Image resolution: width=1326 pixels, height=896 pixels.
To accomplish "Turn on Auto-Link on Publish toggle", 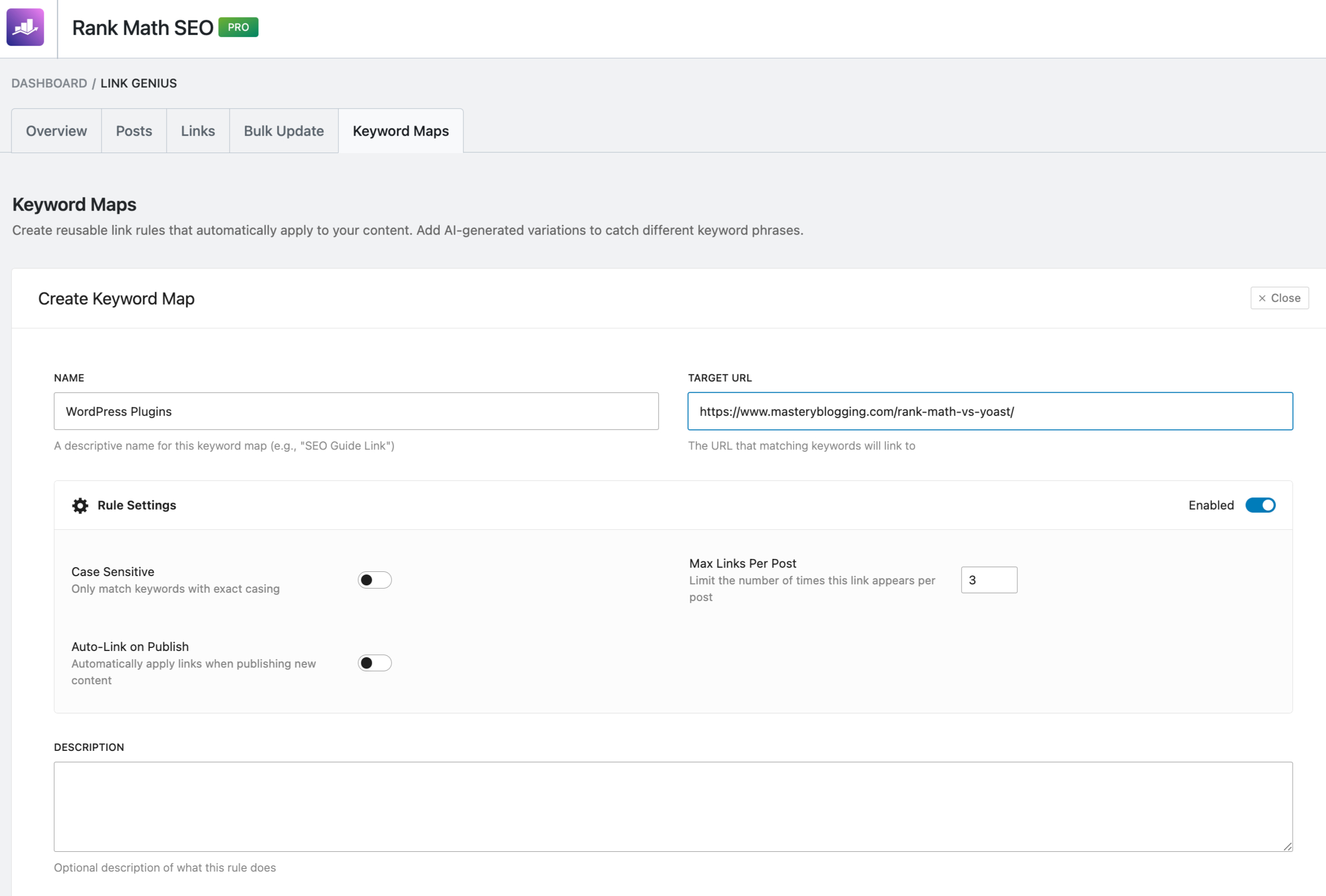I will 374,663.
